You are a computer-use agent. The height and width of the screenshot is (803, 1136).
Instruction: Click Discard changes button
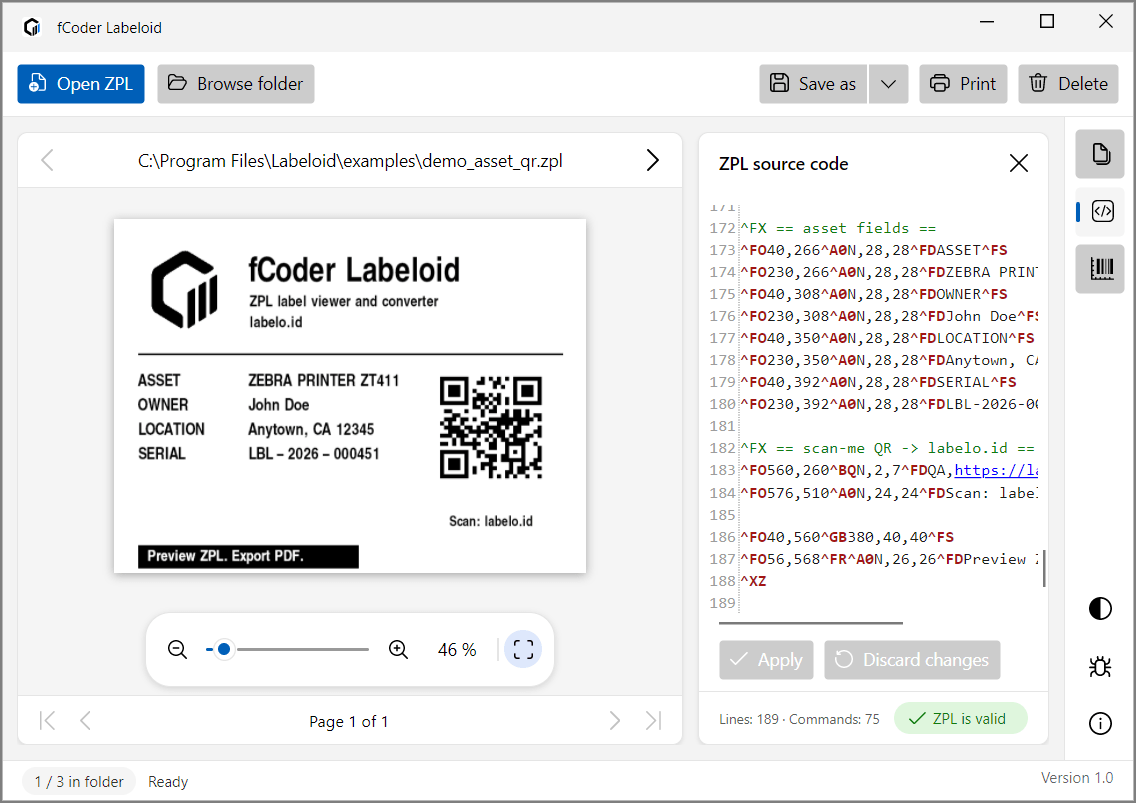click(x=912, y=660)
